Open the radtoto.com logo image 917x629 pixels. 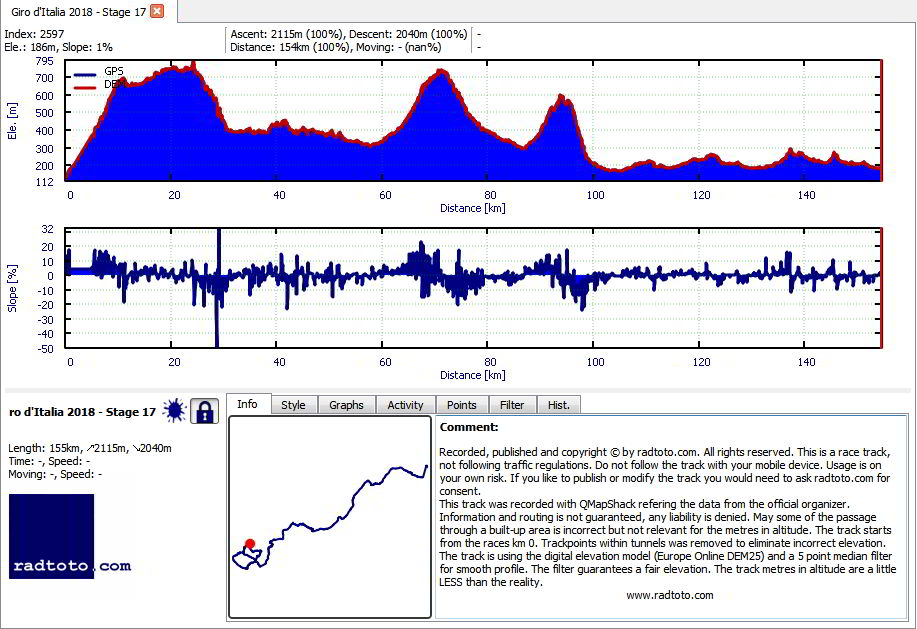(x=51, y=536)
